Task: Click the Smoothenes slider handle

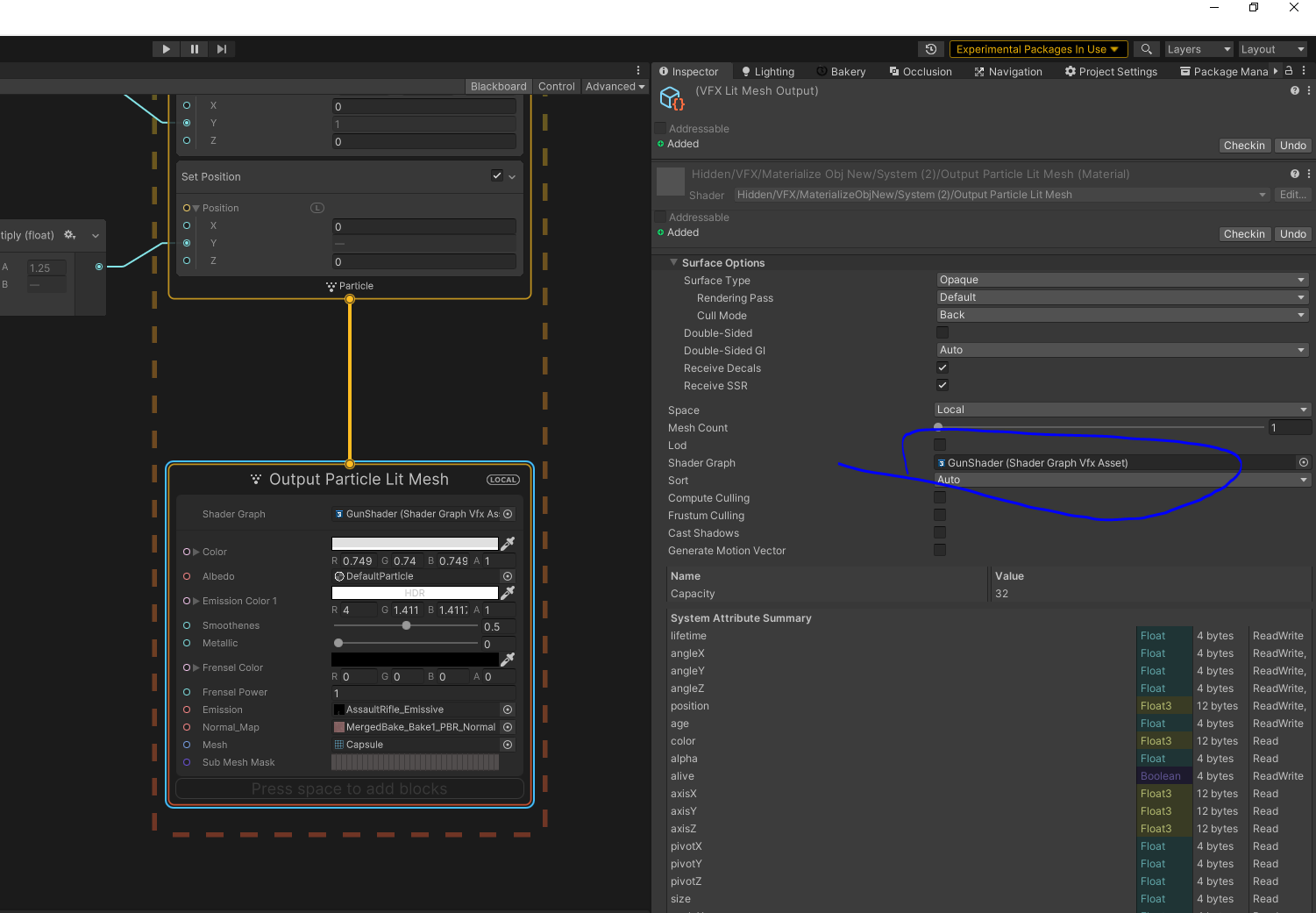Action: (406, 625)
